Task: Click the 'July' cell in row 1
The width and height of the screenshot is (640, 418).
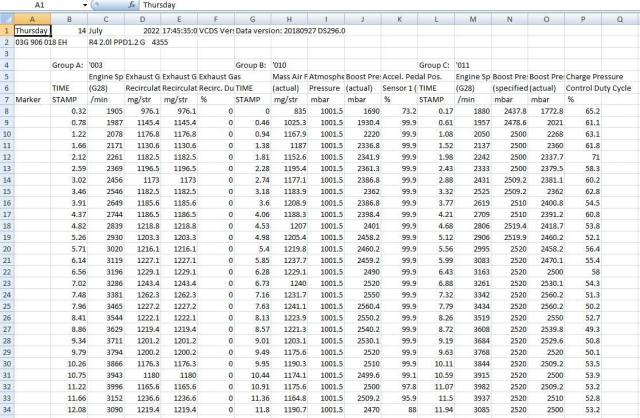Action: [101, 31]
